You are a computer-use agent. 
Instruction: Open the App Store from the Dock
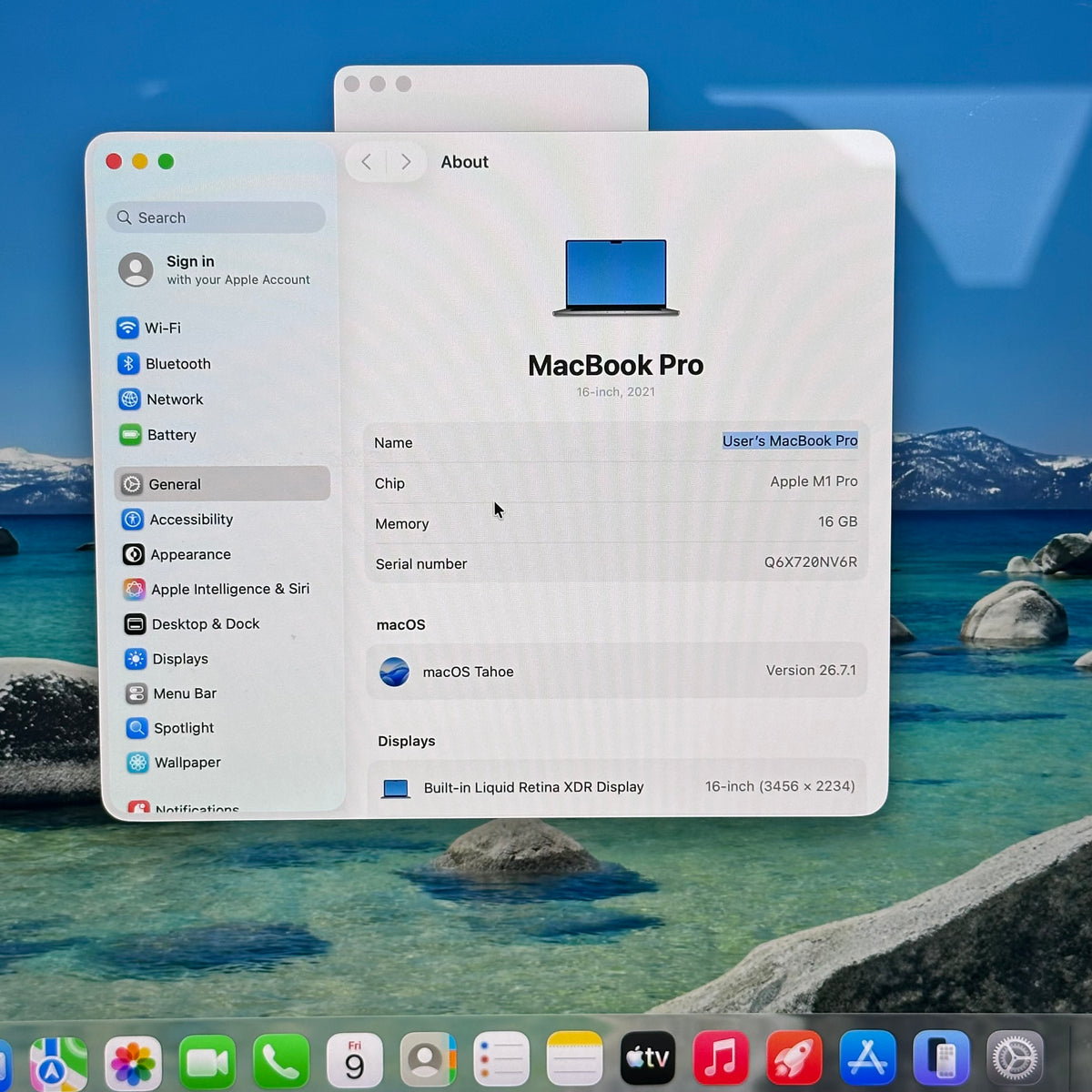(867, 1058)
